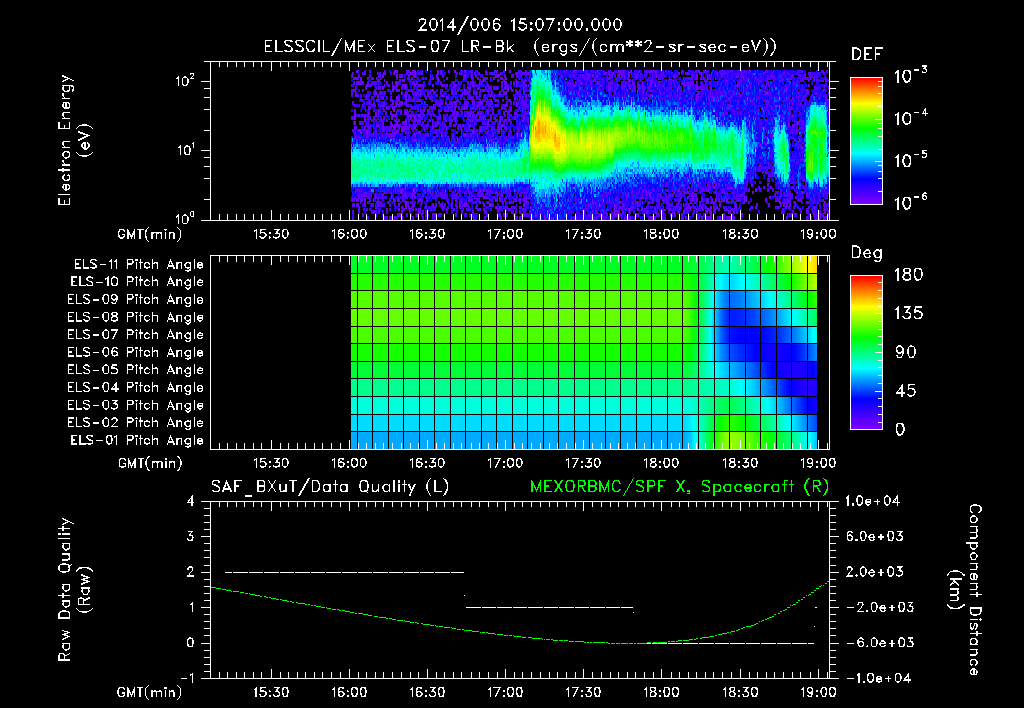The height and width of the screenshot is (708, 1024).
Task: Click the 18:30 tick label under pitch angle plot
Action: point(739,463)
